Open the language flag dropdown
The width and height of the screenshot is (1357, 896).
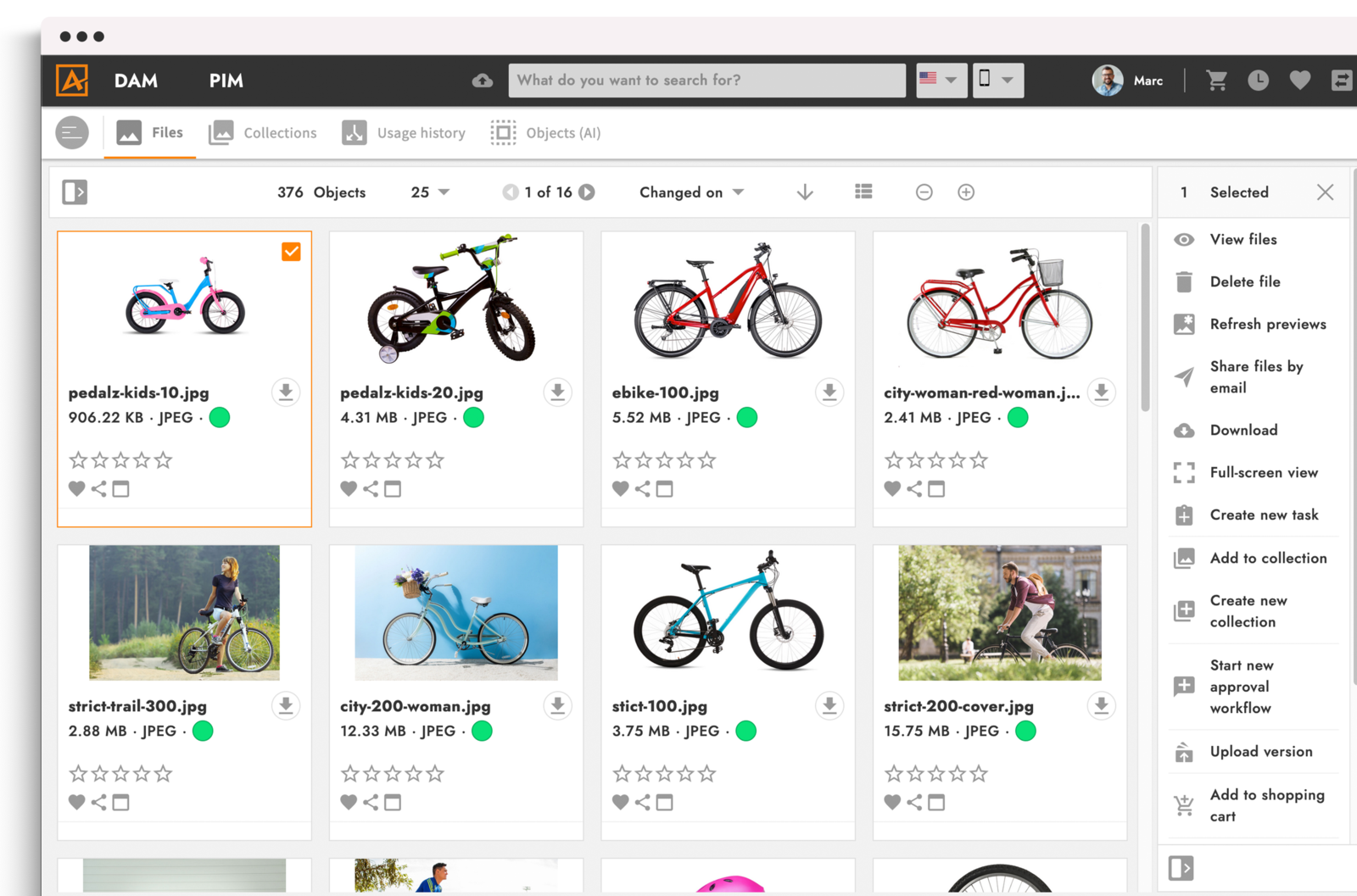941,81
